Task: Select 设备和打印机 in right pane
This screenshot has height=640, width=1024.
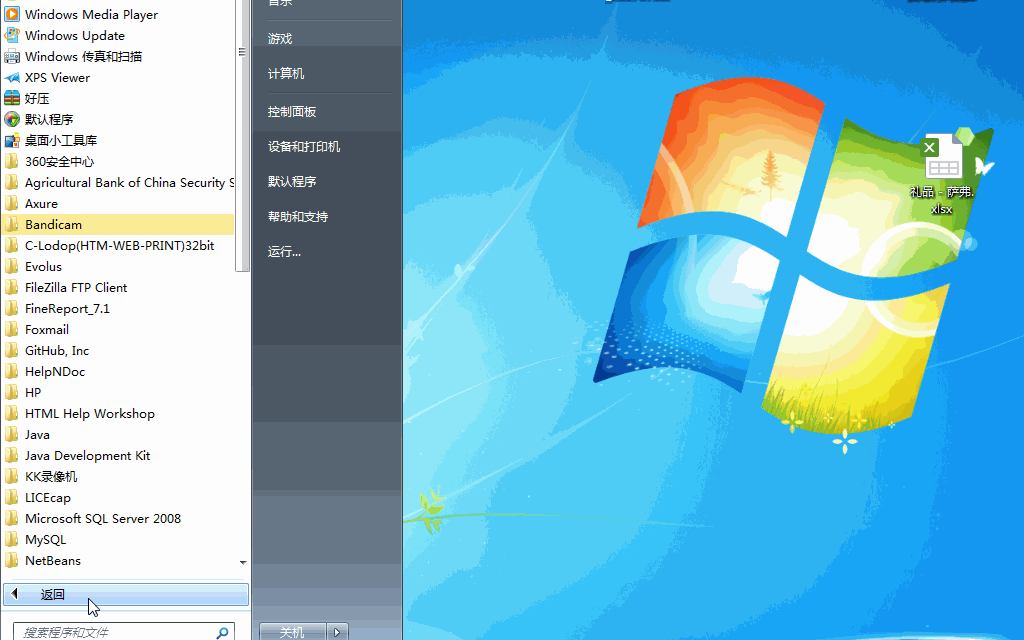Action: click(304, 147)
